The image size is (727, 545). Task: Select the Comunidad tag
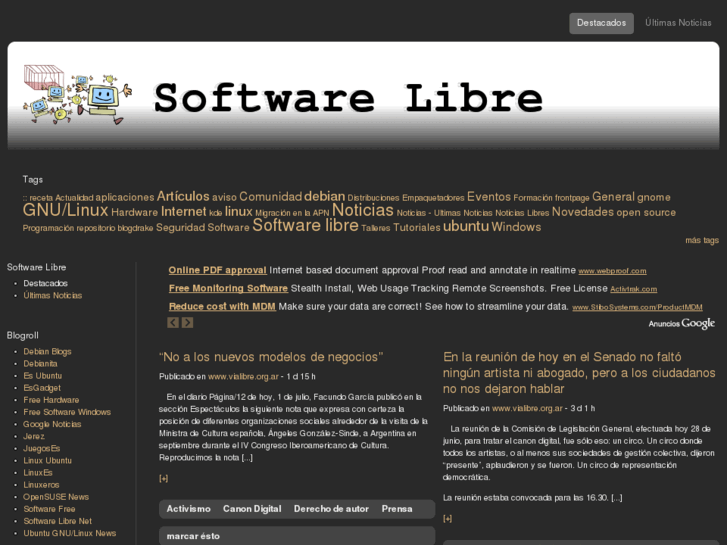click(270, 197)
